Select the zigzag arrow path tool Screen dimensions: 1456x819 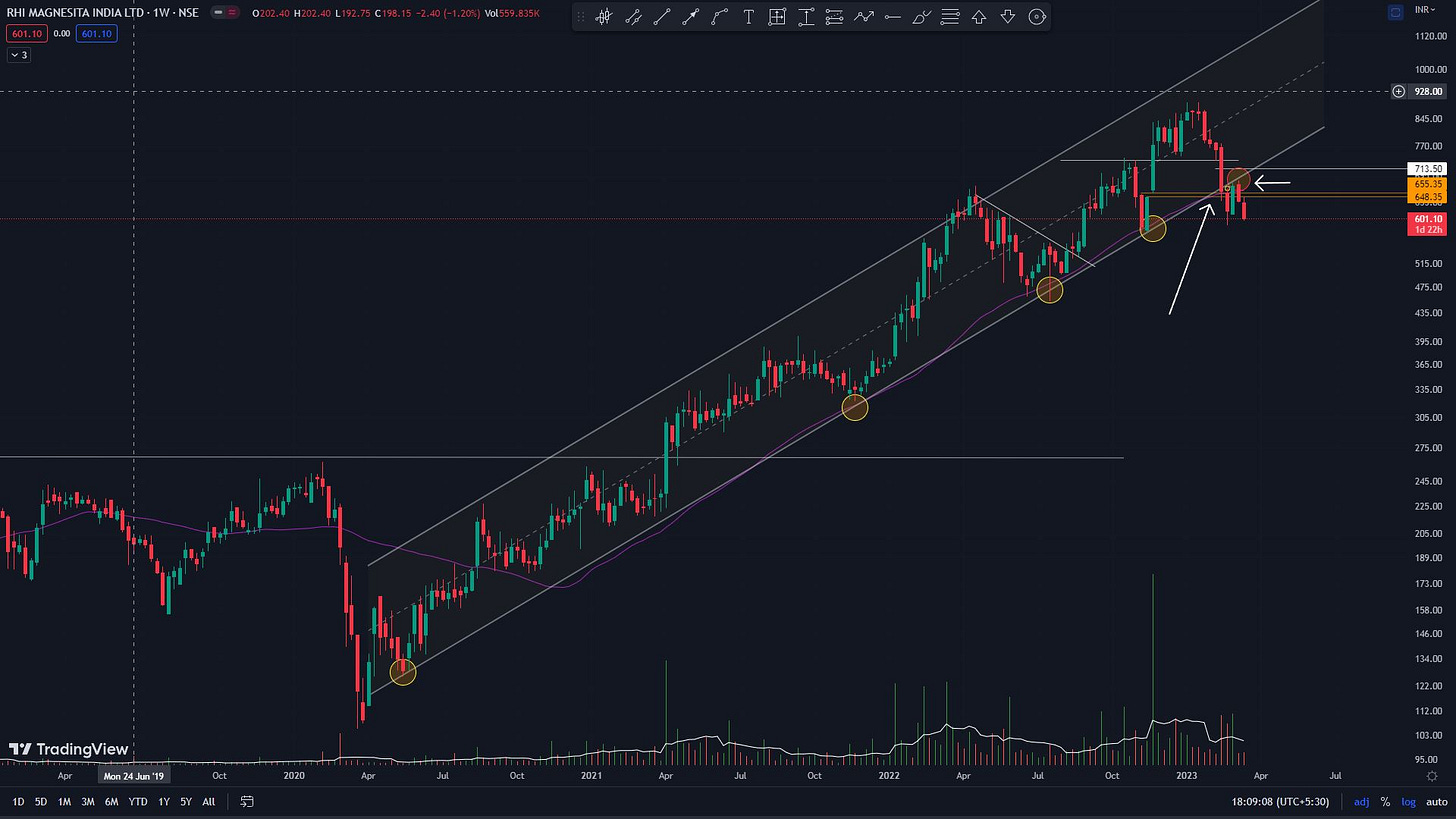coord(864,17)
